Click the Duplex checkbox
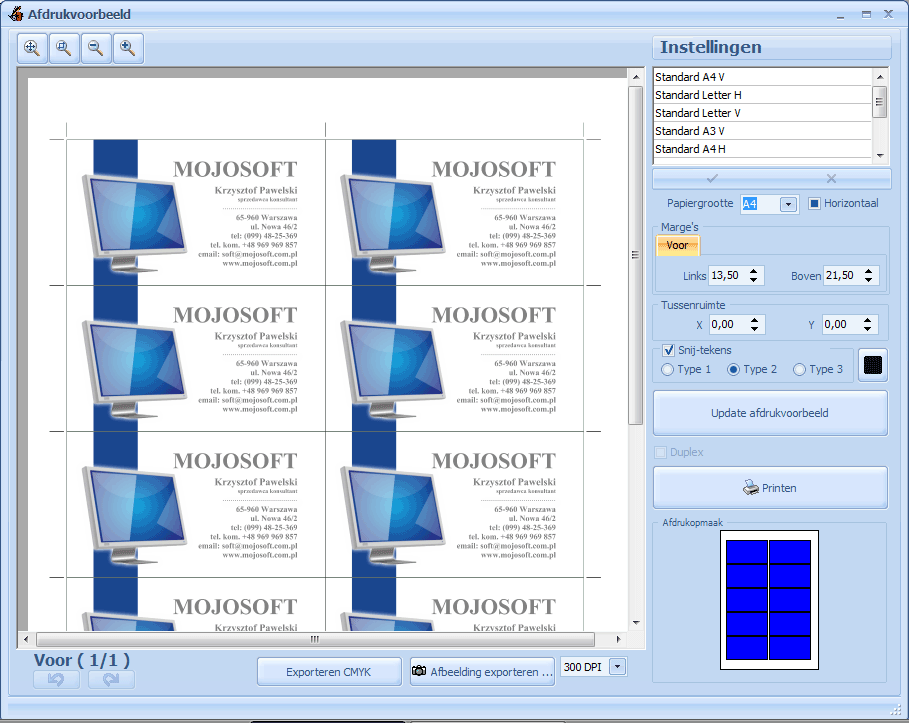 [x=660, y=452]
